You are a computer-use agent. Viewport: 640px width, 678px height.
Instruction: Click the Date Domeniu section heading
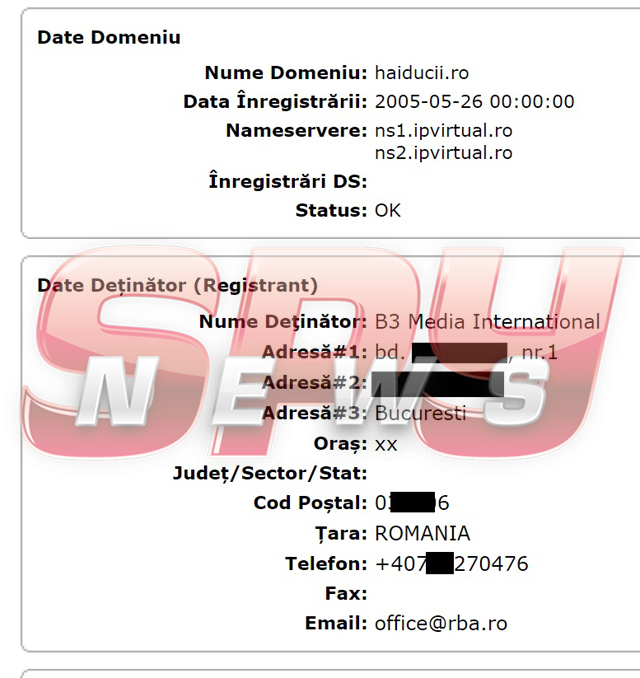click(109, 38)
